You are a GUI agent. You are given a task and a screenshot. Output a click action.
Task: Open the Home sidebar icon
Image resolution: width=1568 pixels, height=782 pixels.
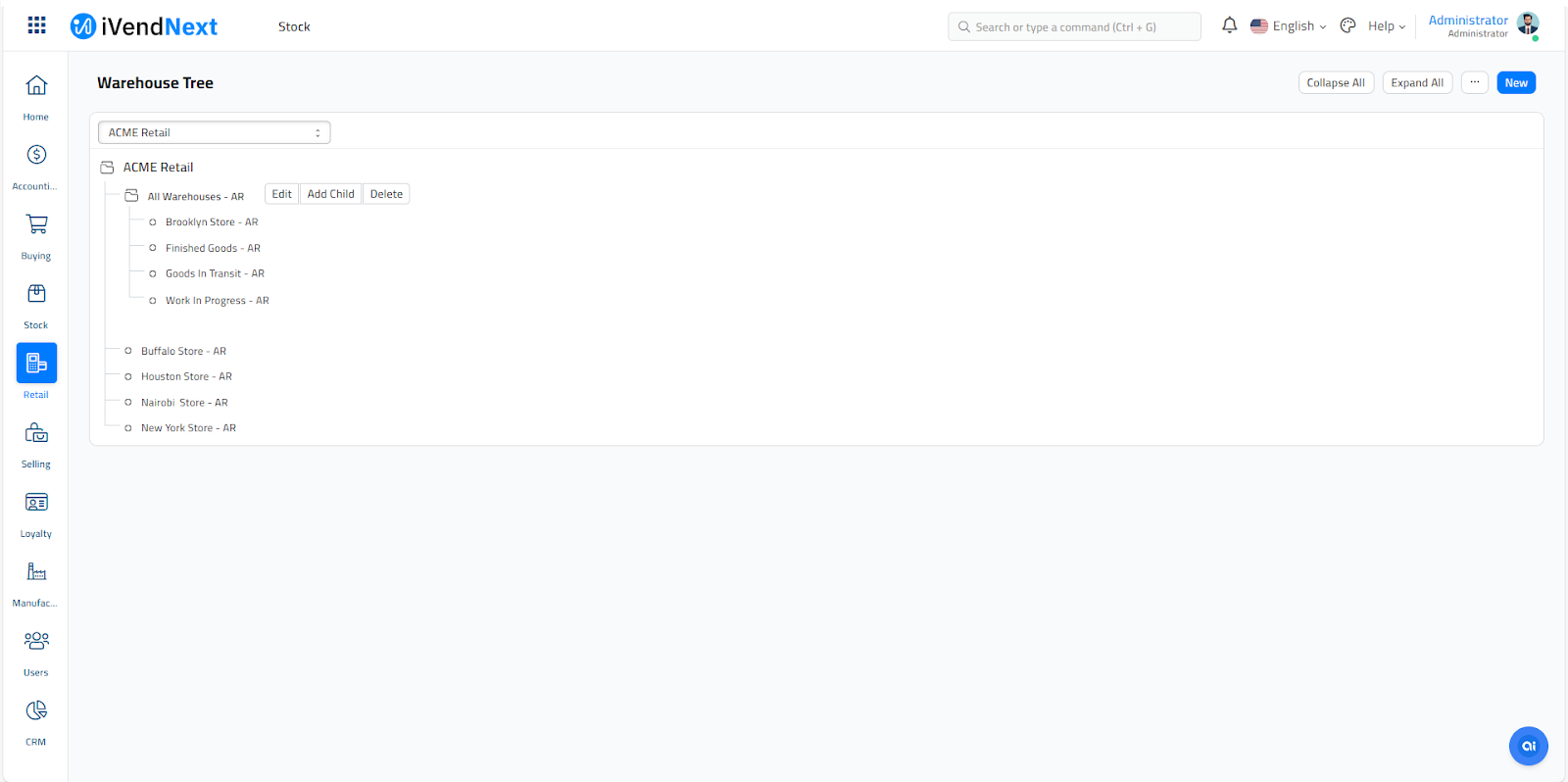point(36,86)
